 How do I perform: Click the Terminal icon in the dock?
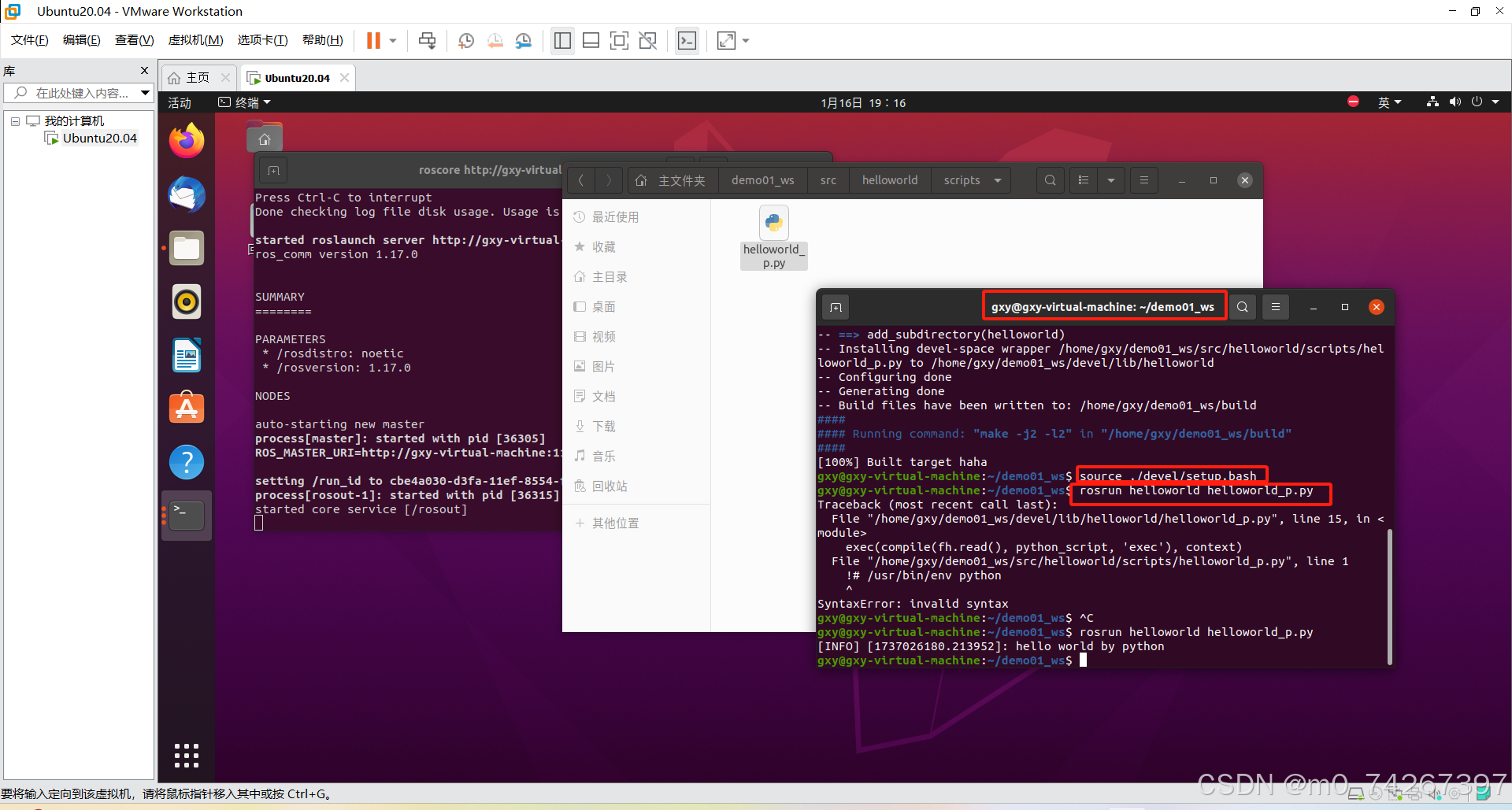[x=187, y=516]
